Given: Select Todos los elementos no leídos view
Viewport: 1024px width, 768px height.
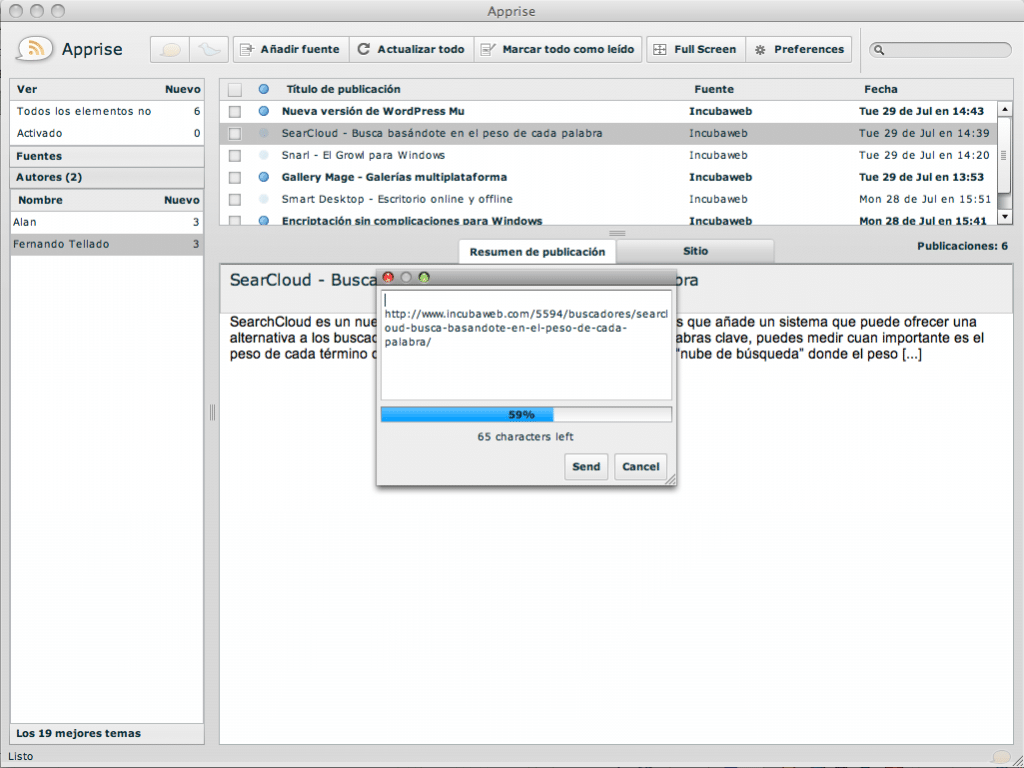Looking at the screenshot, I should [x=107, y=112].
